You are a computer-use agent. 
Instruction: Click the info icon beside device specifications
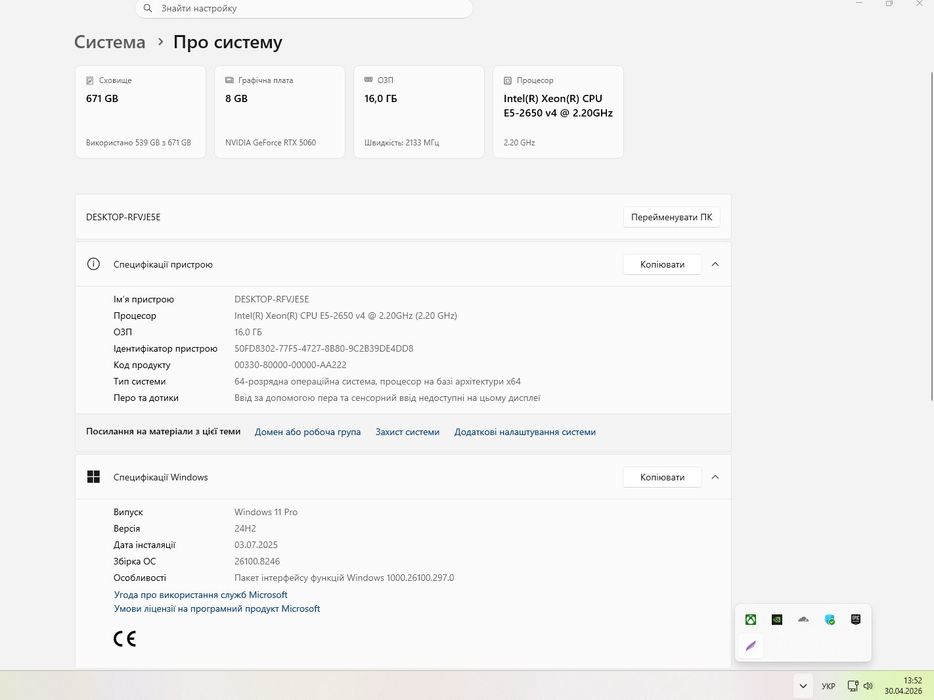(94, 264)
